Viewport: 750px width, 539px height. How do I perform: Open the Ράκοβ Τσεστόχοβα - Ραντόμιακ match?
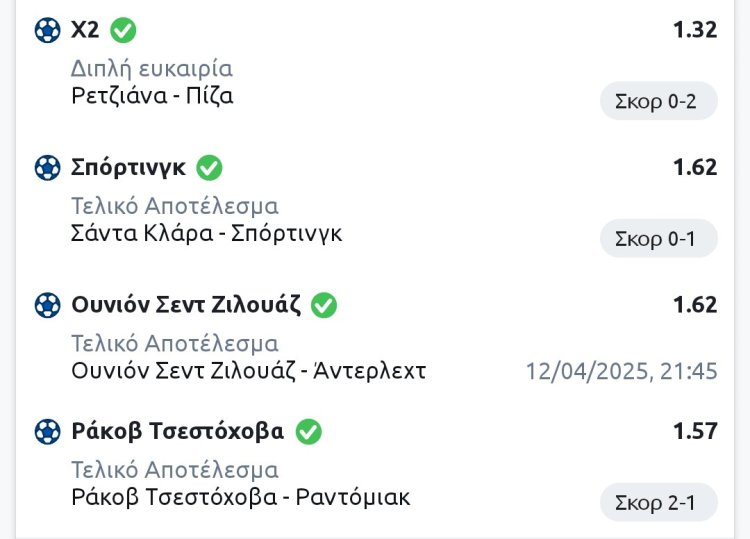(x=241, y=497)
